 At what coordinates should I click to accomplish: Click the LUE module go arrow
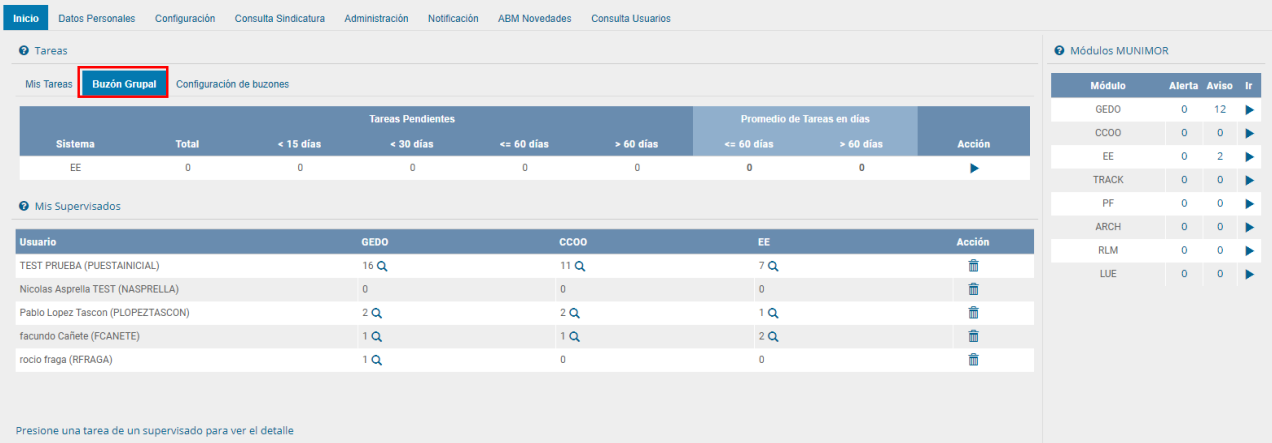1249,274
